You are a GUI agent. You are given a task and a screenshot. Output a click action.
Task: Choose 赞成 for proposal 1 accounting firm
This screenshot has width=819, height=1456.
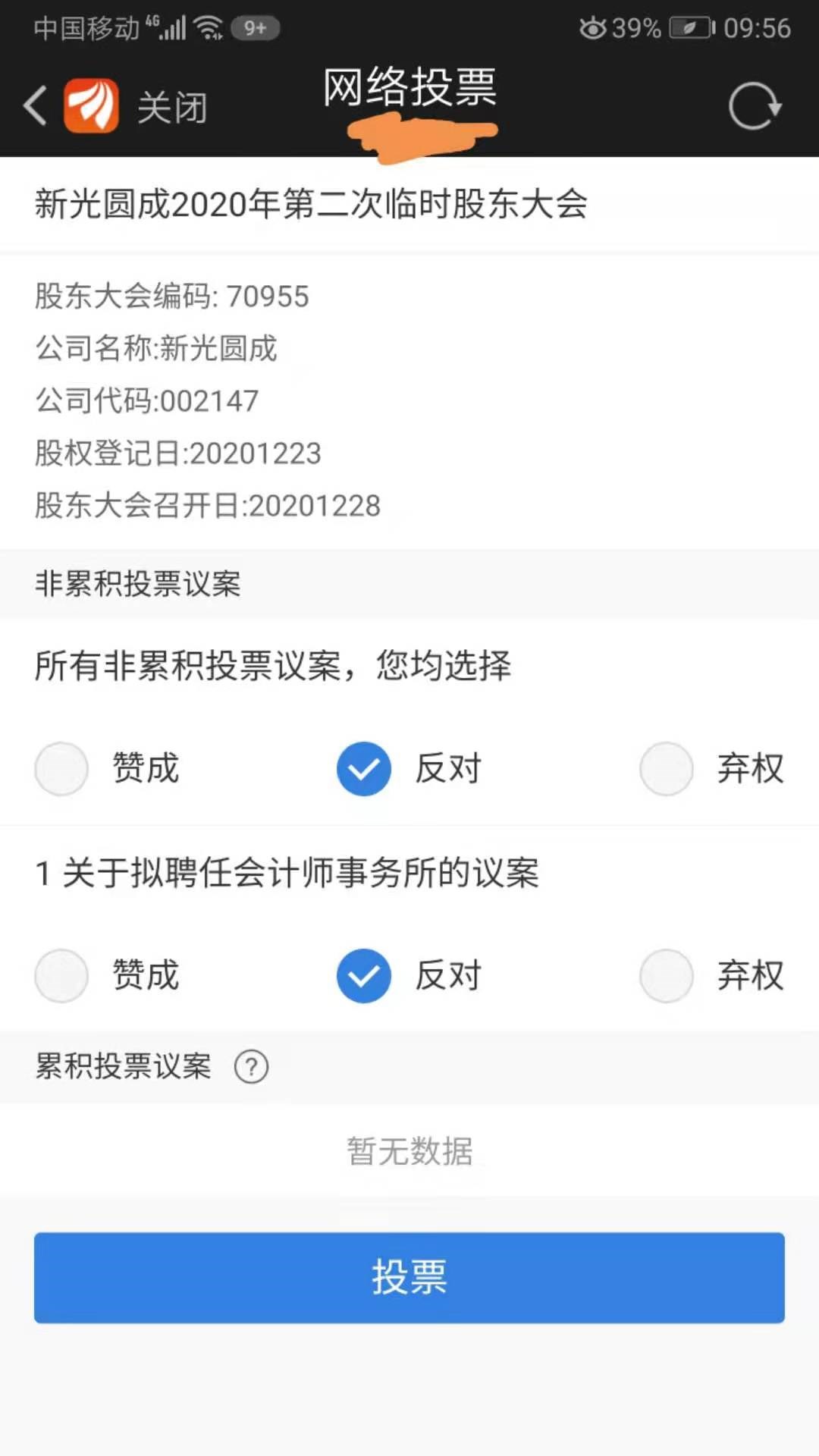point(61,975)
